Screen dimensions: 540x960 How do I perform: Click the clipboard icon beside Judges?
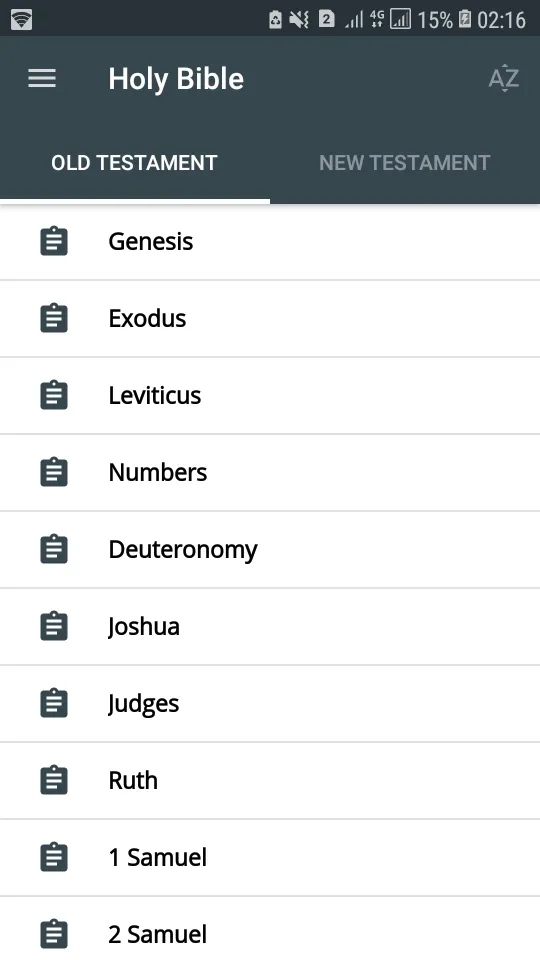click(x=54, y=703)
